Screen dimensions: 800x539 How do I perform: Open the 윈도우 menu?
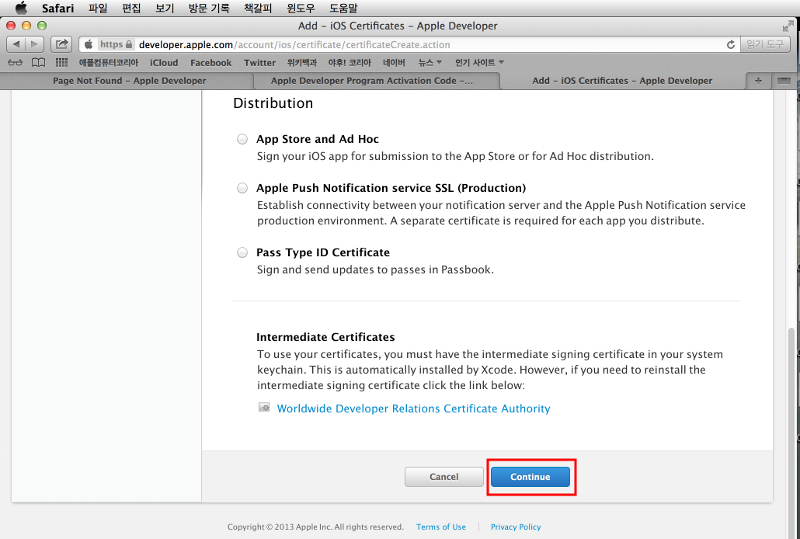(x=301, y=8)
